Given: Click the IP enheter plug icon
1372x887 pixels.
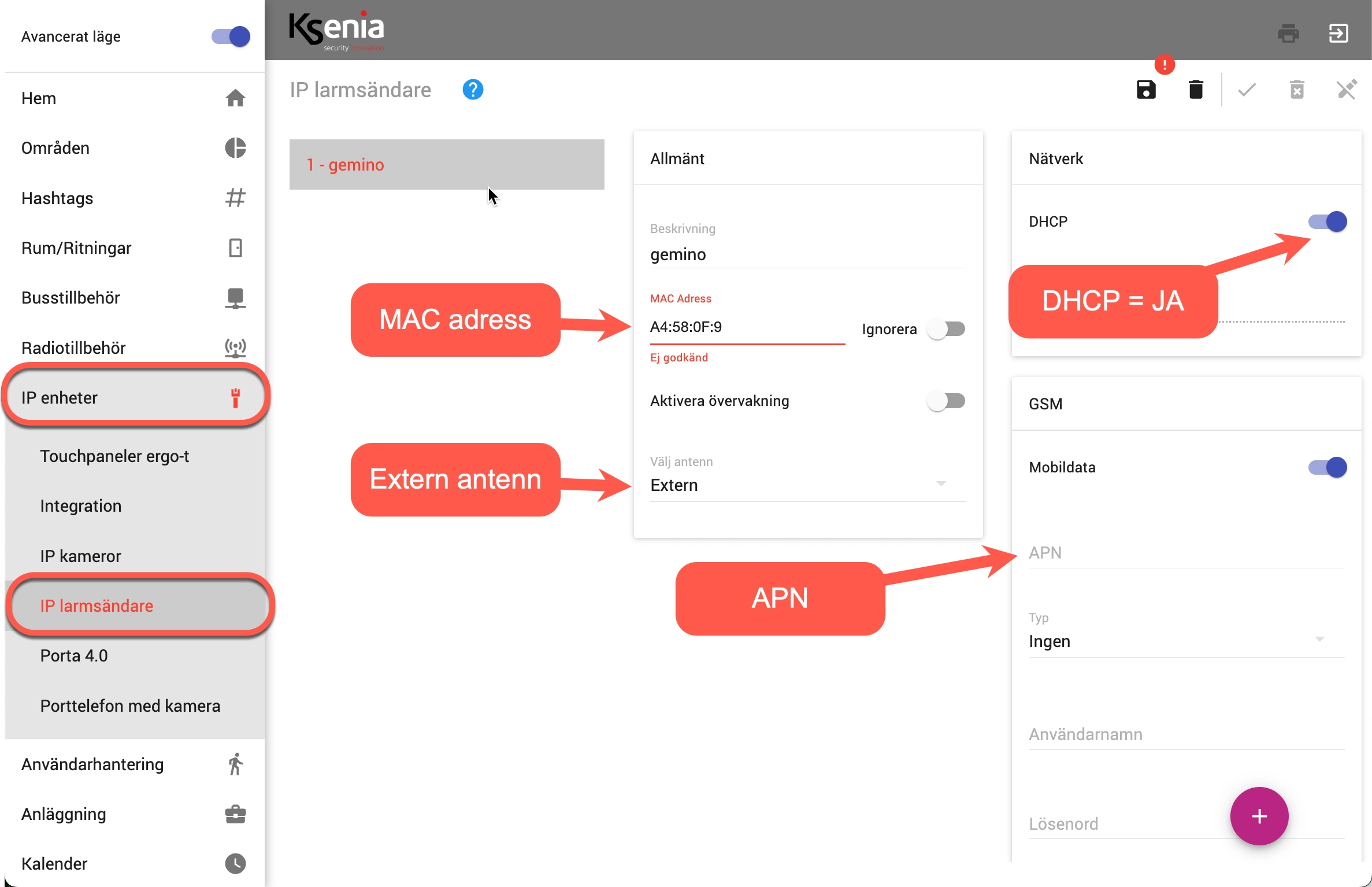Looking at the screenshot, I should tap(235, 398).
